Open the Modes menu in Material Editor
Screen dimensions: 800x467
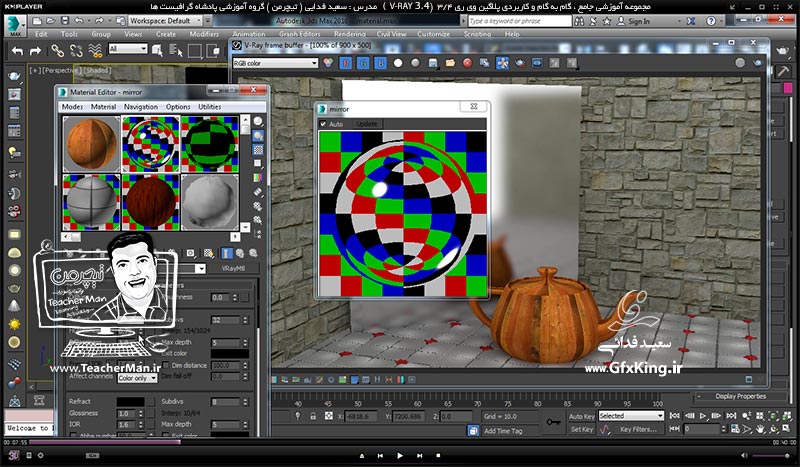pyautogui.click(x=72, y=107)
